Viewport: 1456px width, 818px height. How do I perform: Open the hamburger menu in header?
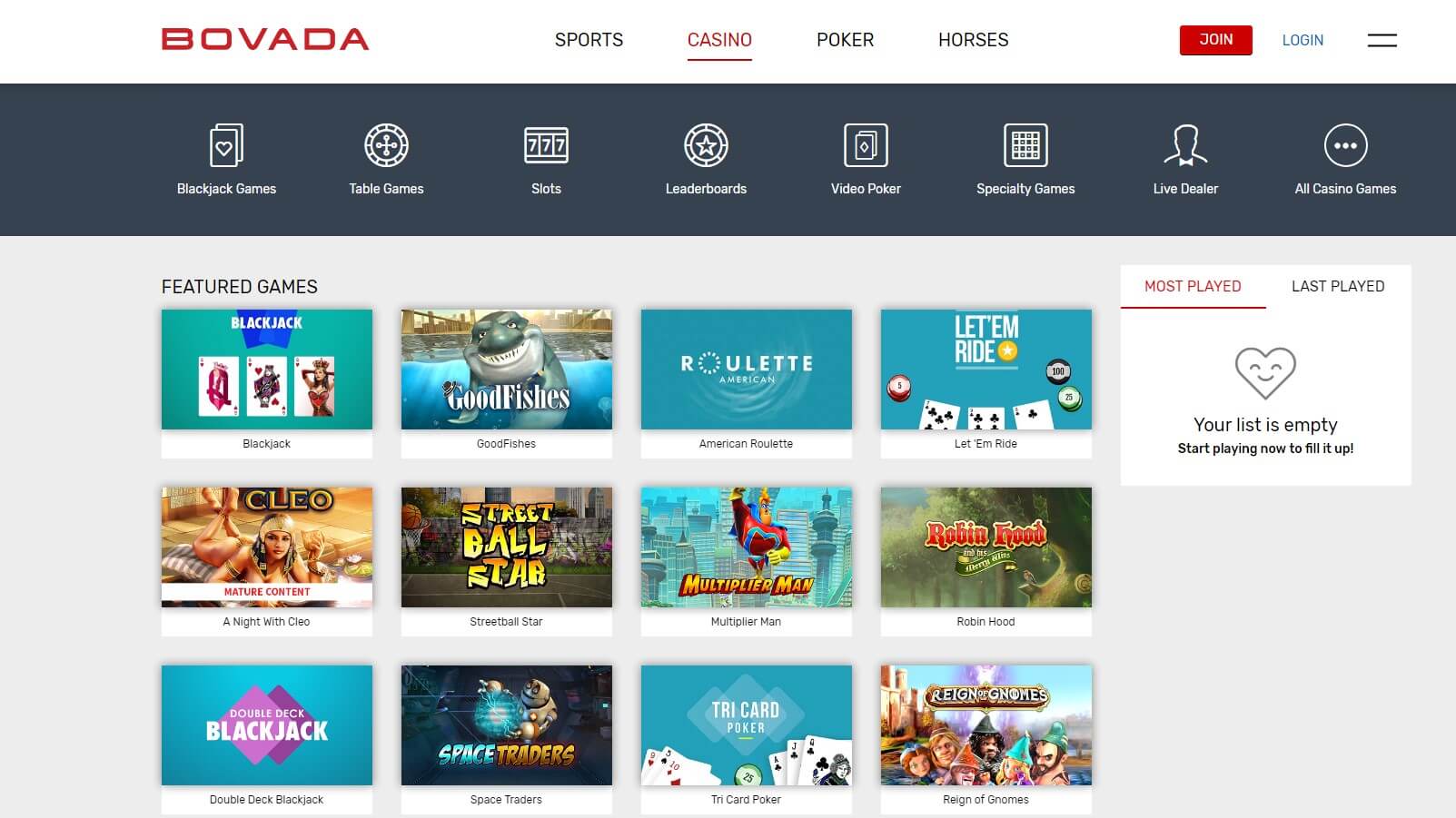tap(1382, 40)
